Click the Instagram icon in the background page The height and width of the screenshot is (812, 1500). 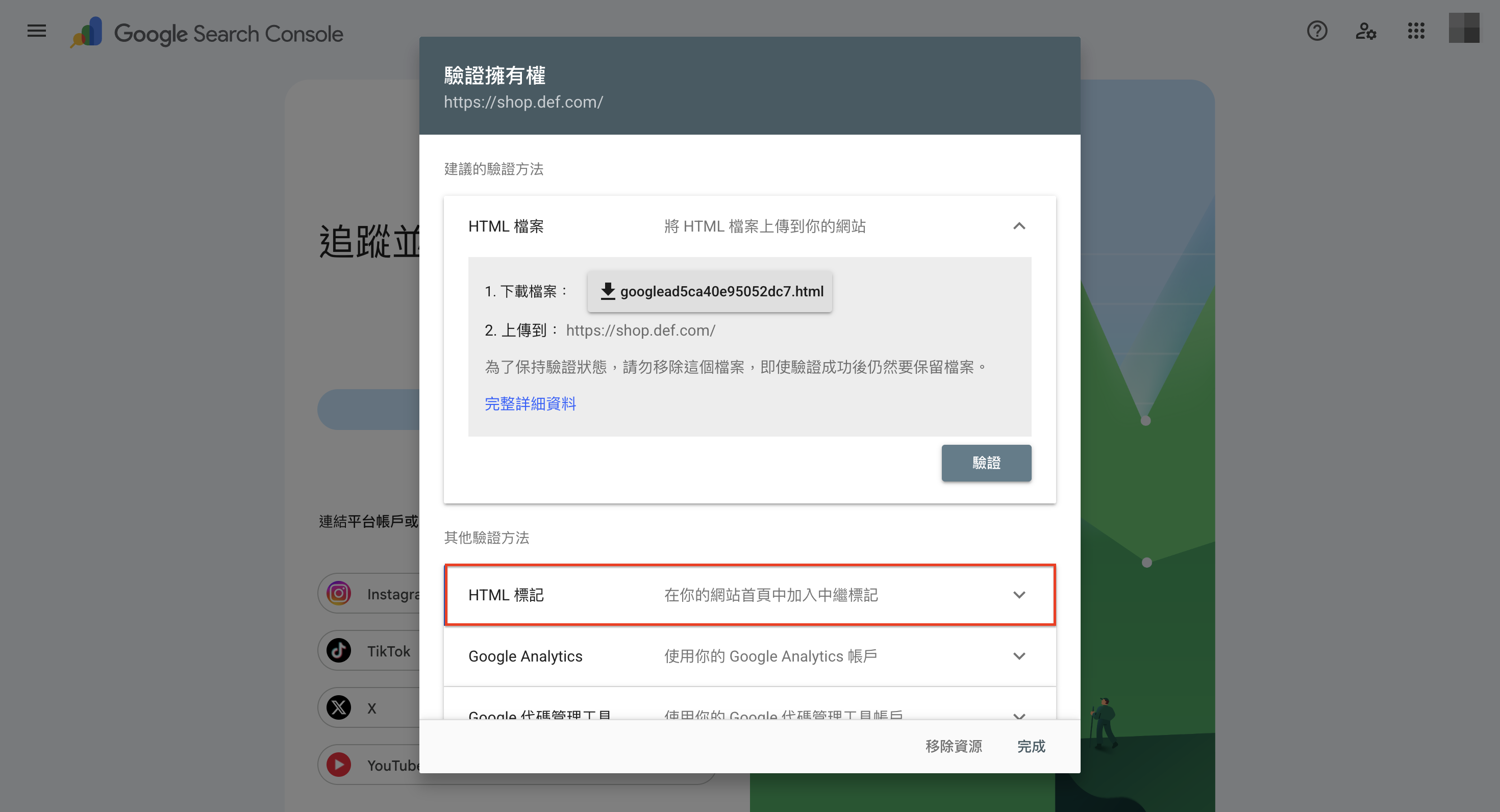tap(338, 593)
